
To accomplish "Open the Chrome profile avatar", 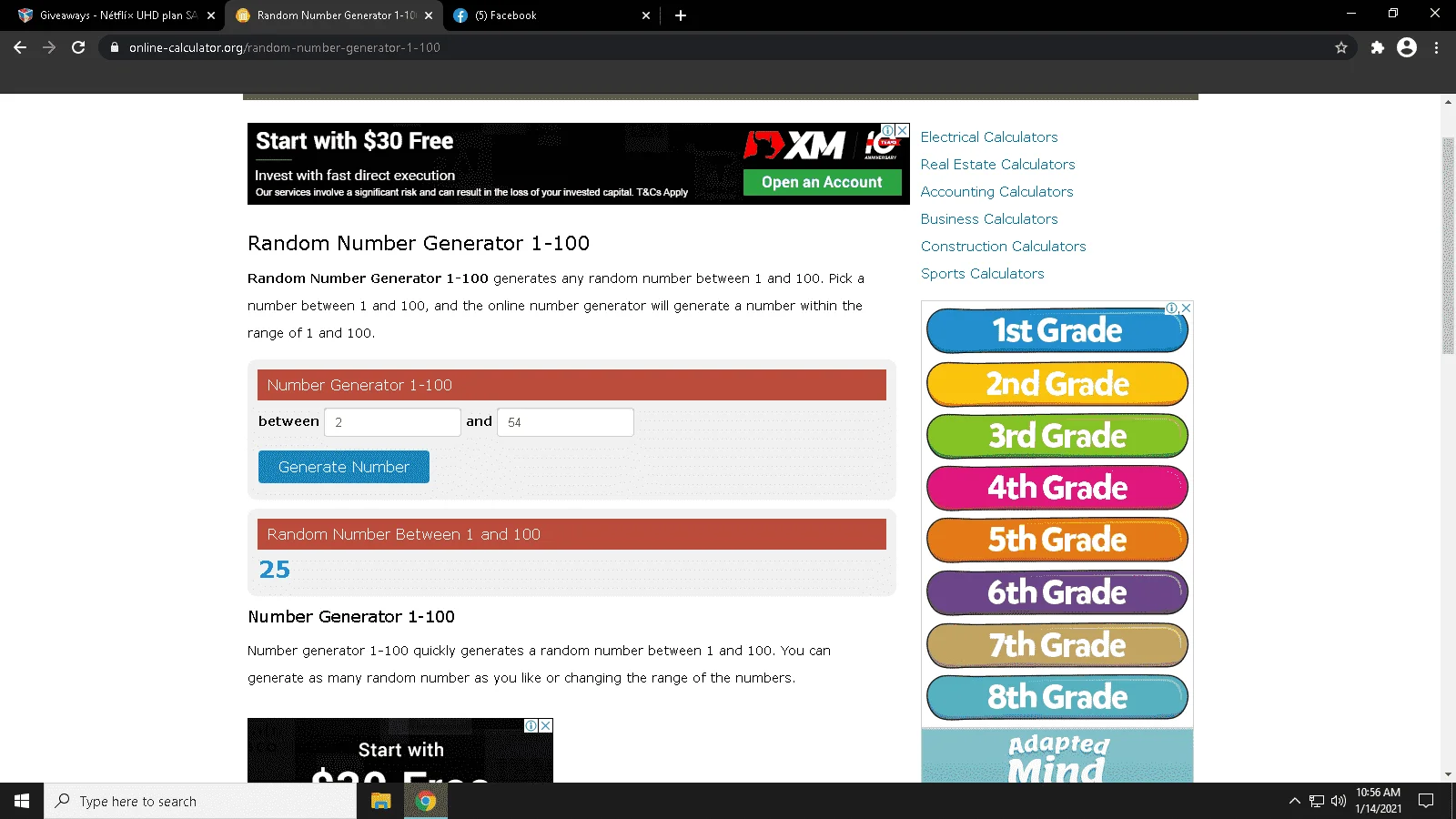I will click(x=1407, y=47).
